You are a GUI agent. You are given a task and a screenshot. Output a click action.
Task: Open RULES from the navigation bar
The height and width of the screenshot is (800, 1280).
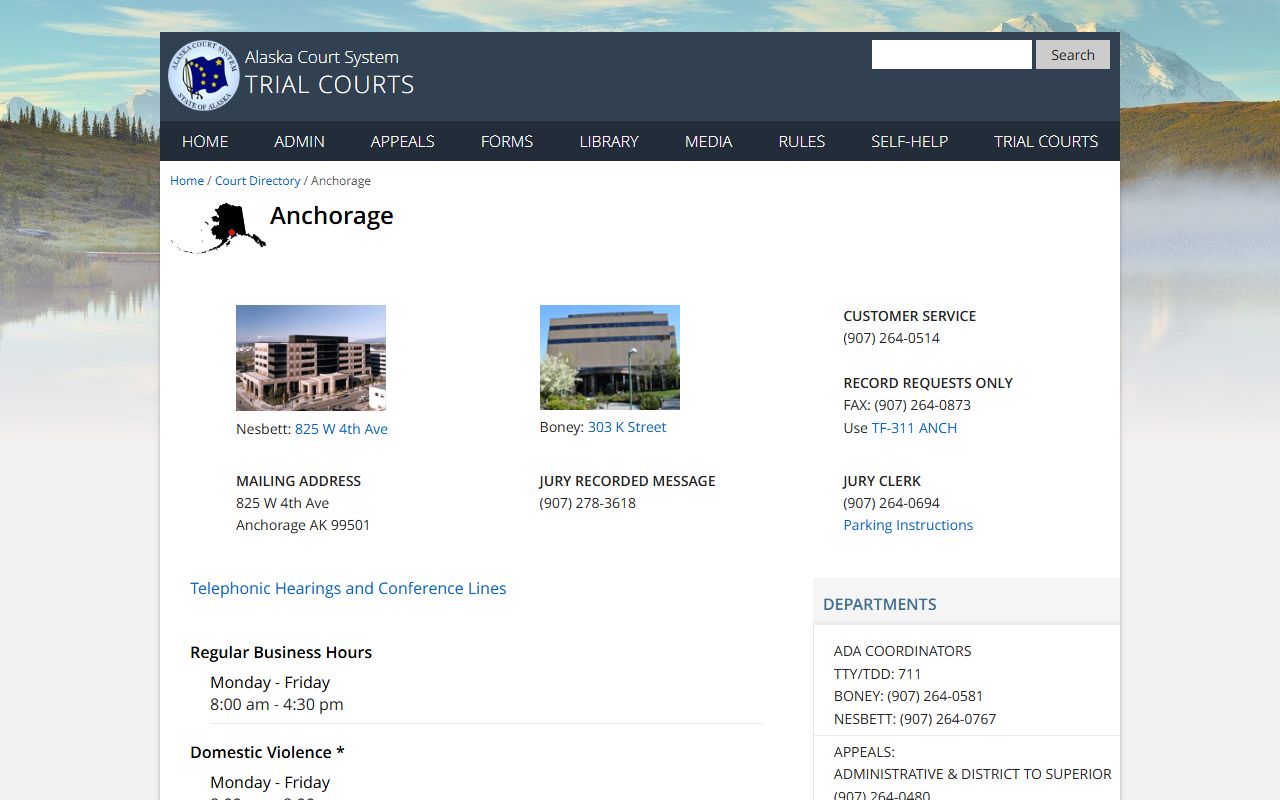802,141
